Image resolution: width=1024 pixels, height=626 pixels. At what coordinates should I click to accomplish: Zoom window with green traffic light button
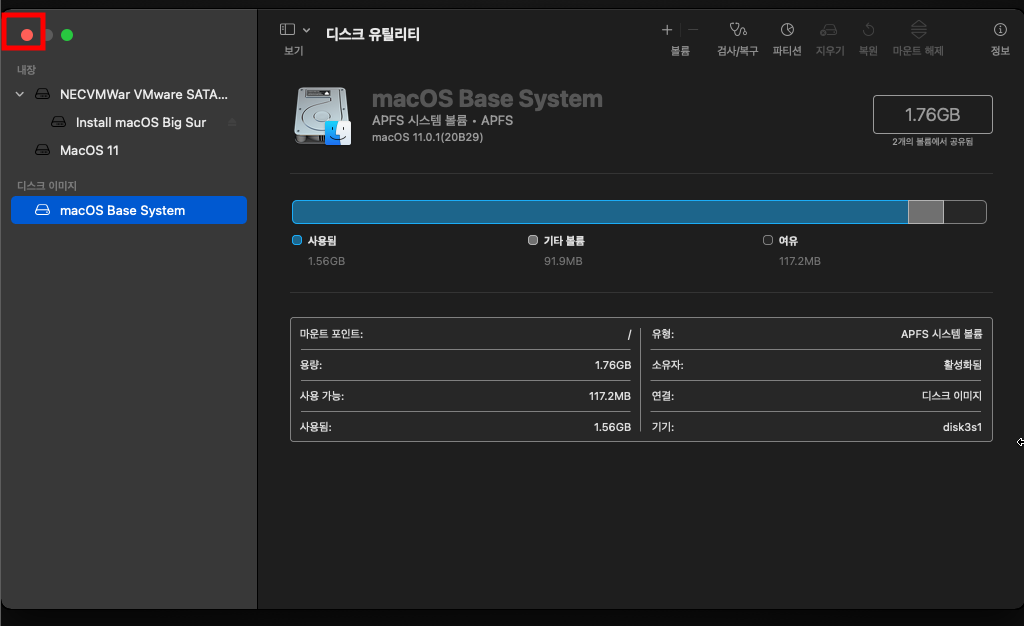coord(67,35)
